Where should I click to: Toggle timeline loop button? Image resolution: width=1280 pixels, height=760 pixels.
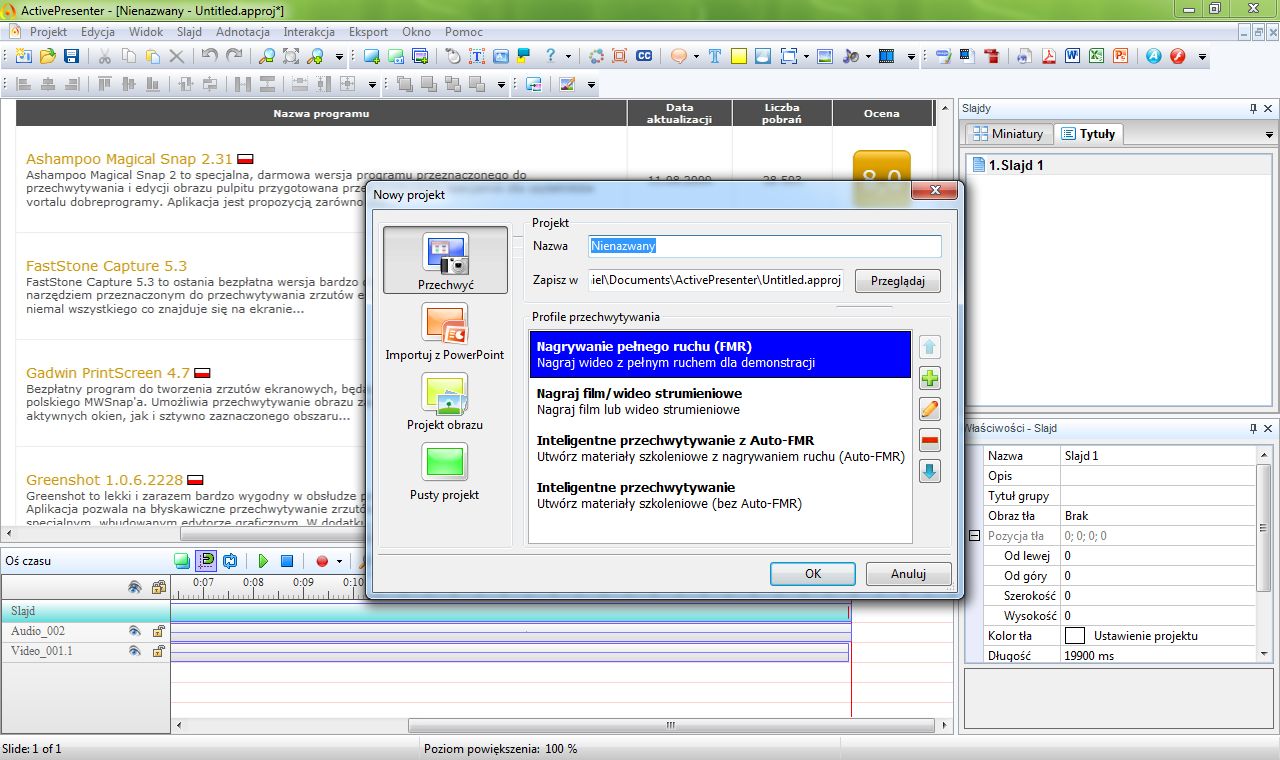[230, 562]
